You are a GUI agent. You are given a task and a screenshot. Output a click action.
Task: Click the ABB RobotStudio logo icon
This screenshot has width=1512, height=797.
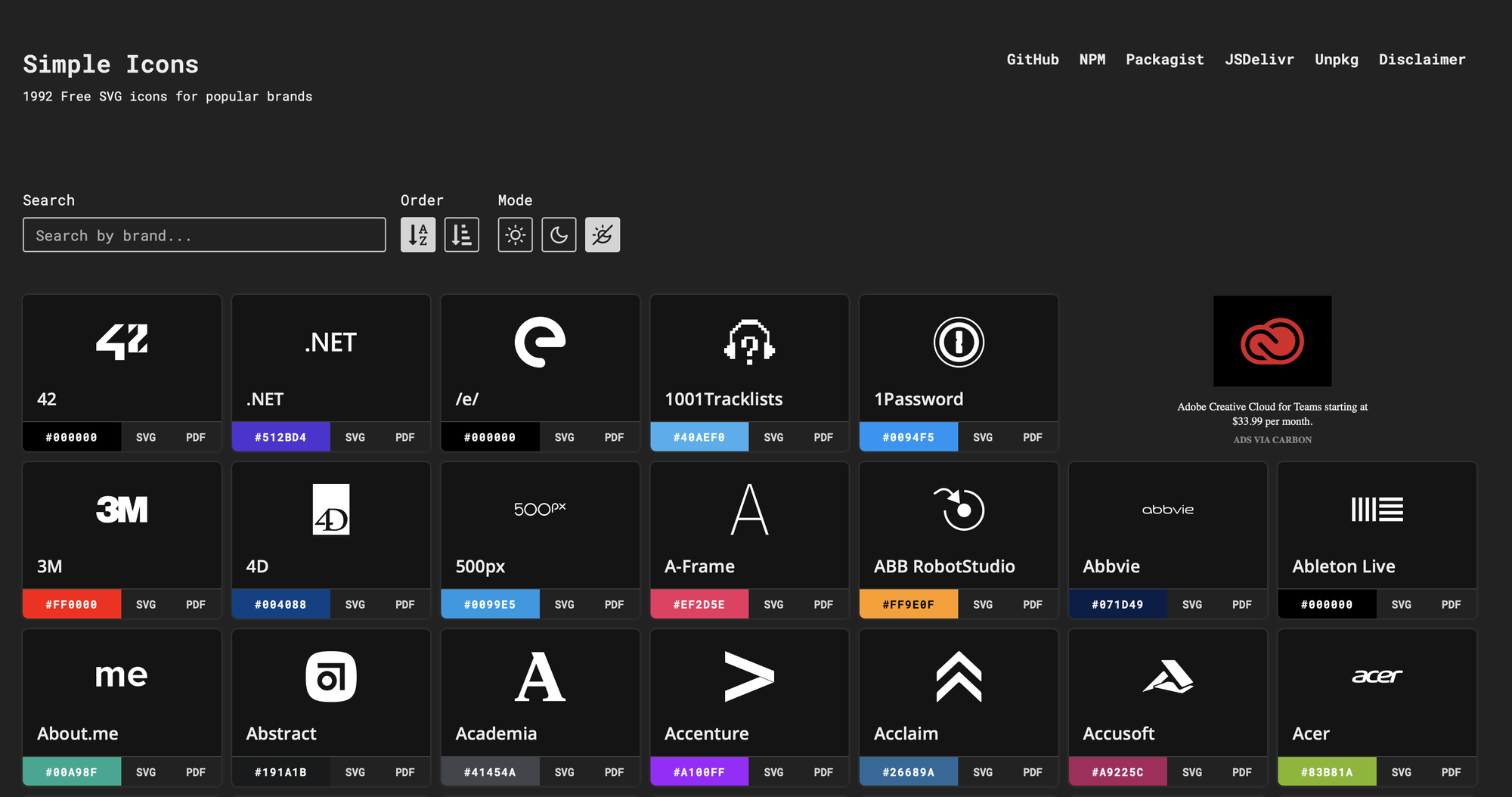click(959, 510)
